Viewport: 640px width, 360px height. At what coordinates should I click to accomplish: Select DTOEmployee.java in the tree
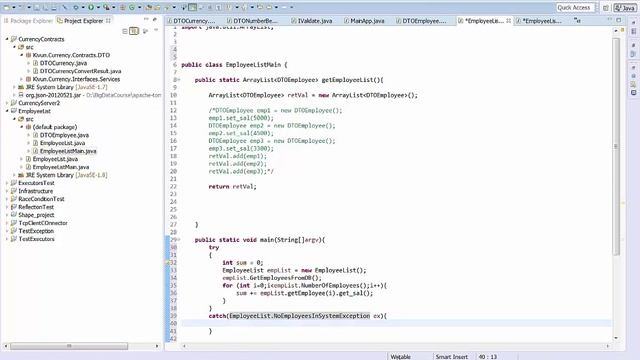click(x=64, y=135)
